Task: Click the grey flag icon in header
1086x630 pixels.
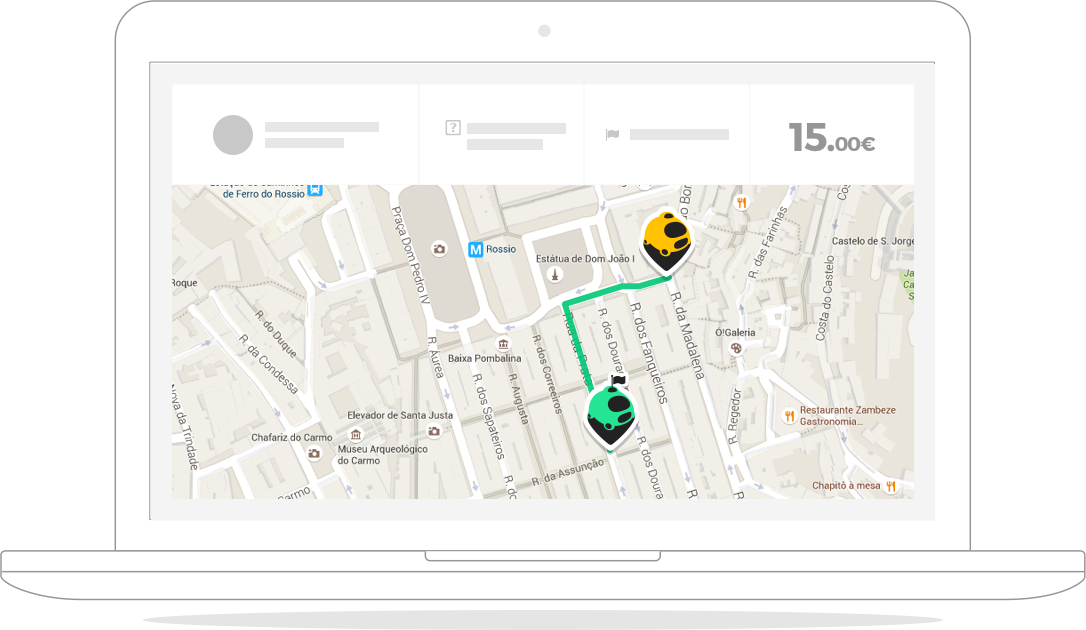Action: click(612, 135)
